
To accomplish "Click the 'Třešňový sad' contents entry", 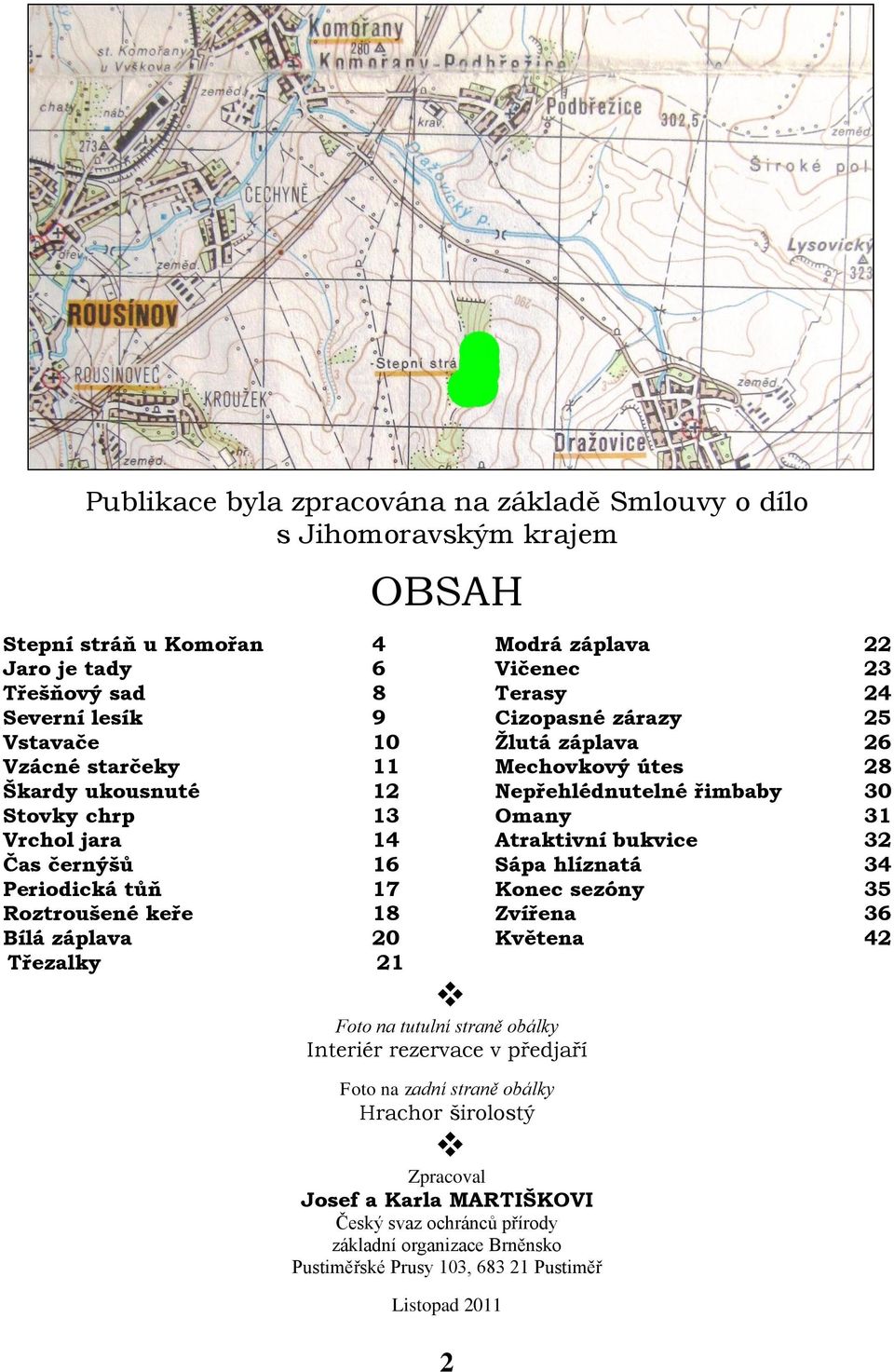I will click(x=74, y=693).
